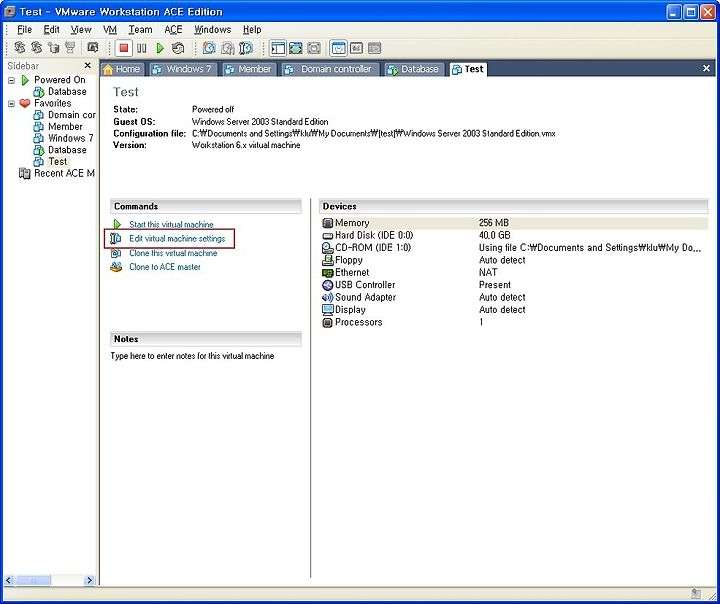
Task: Click the Hard Disk (IDE 0:0) device icon
Action: 327,236
